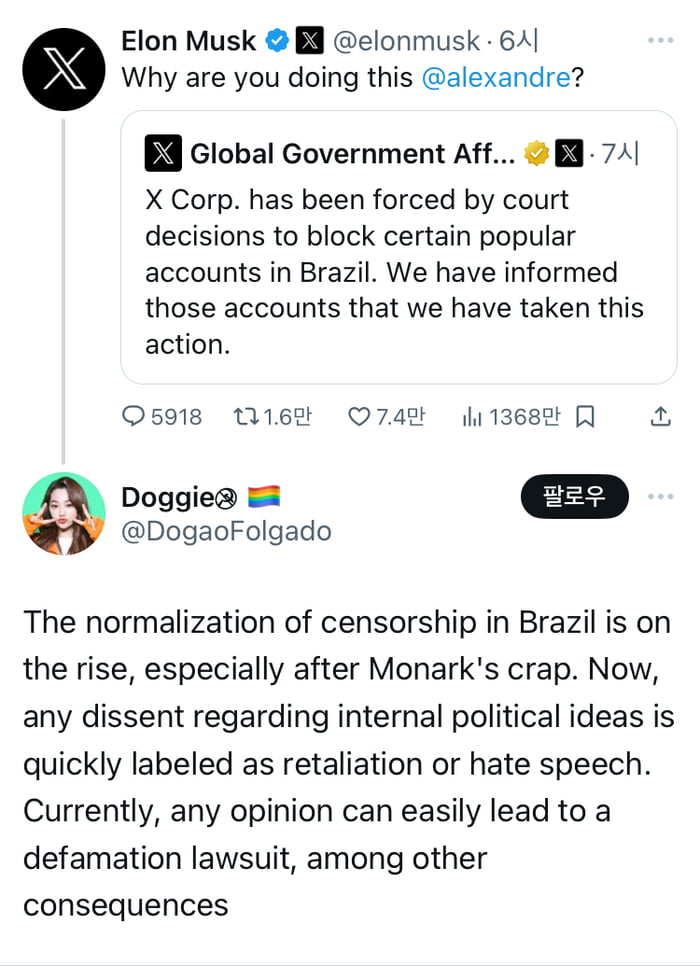
Task: Open Elon Musk's X profile avatar
Action: (63, 69)
